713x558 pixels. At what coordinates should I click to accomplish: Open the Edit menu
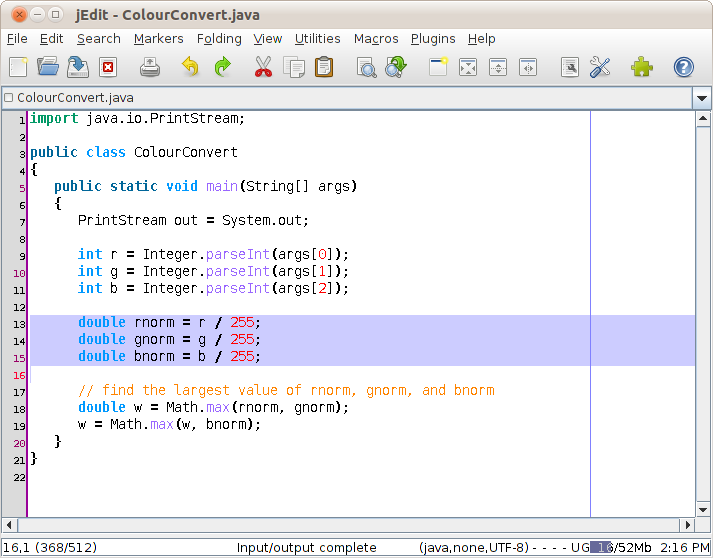coord(51,39)
